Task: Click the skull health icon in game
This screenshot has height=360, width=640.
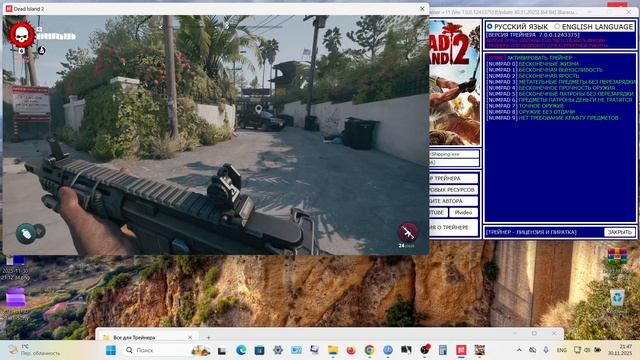Action: [22, 34]
